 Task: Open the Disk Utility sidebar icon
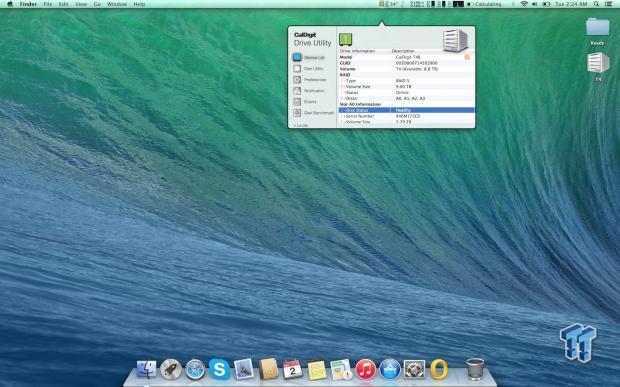[x=297, y=69]
